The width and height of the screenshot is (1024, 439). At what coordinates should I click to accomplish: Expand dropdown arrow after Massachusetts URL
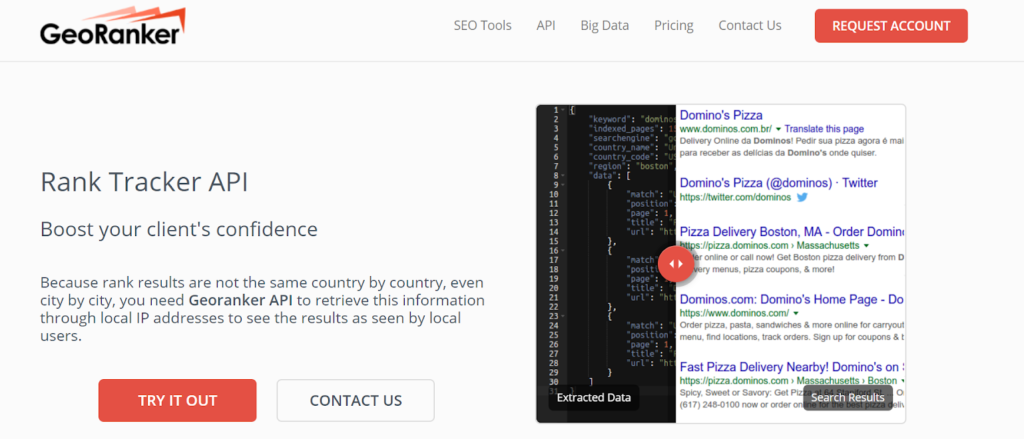pos(866,246)
